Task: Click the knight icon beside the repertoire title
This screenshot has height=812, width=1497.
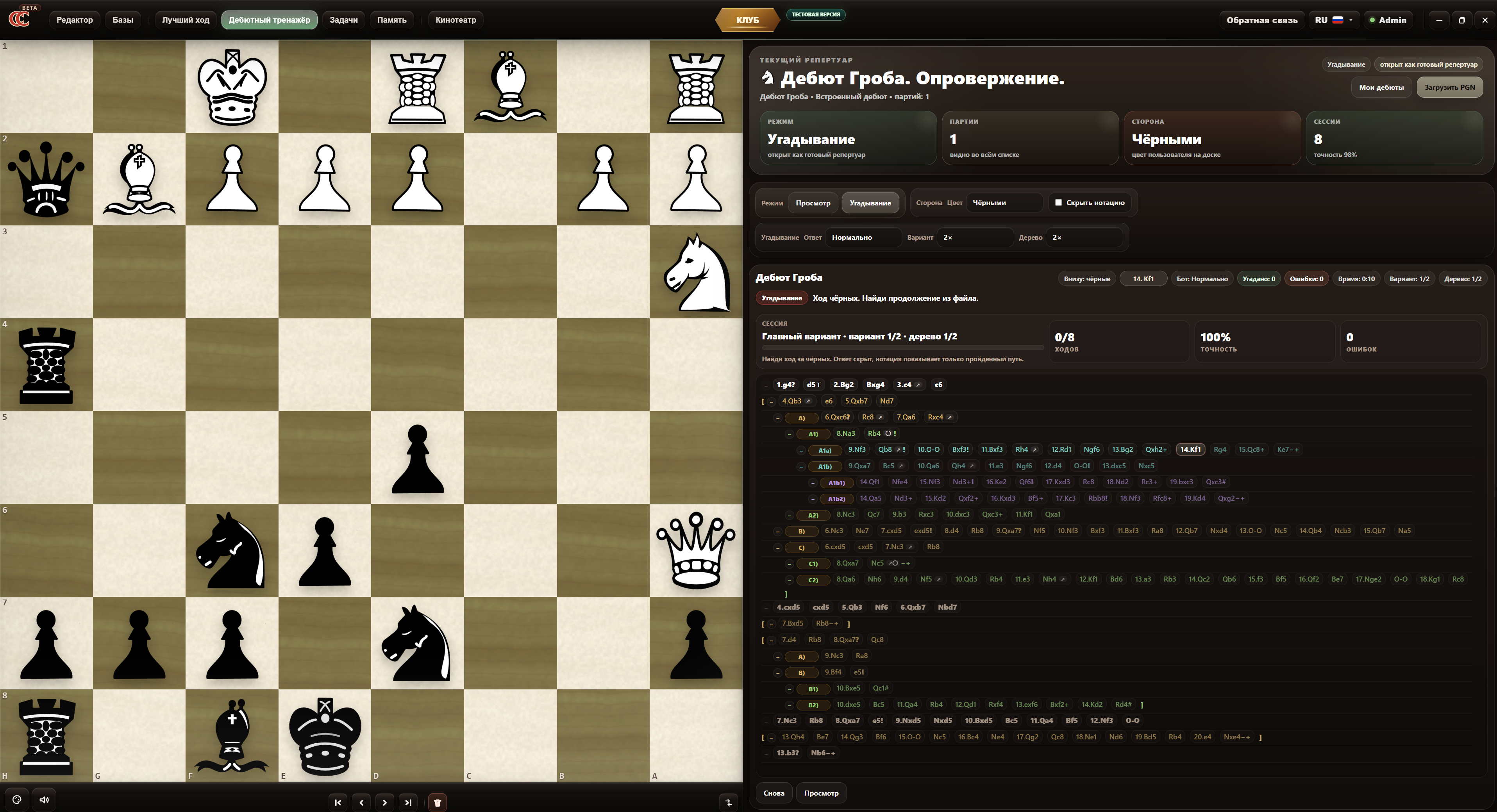Action: tap(768, 78)
